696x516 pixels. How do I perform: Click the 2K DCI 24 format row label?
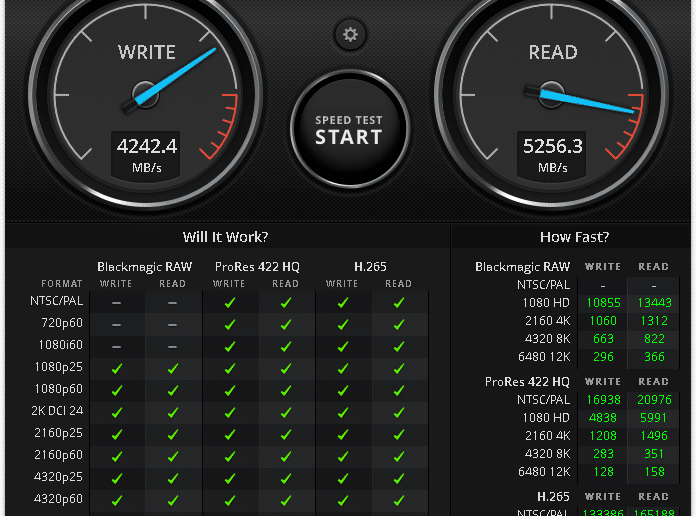pyautogui.click(x=57, y=411)
